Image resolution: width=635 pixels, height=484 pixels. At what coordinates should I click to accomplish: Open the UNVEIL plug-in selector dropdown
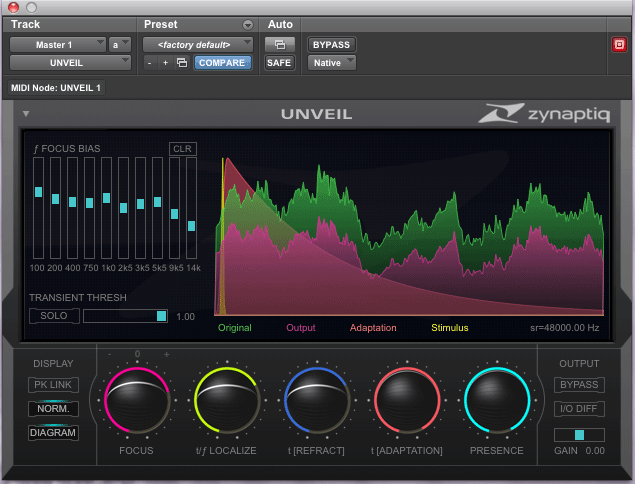tap(70, 63)
